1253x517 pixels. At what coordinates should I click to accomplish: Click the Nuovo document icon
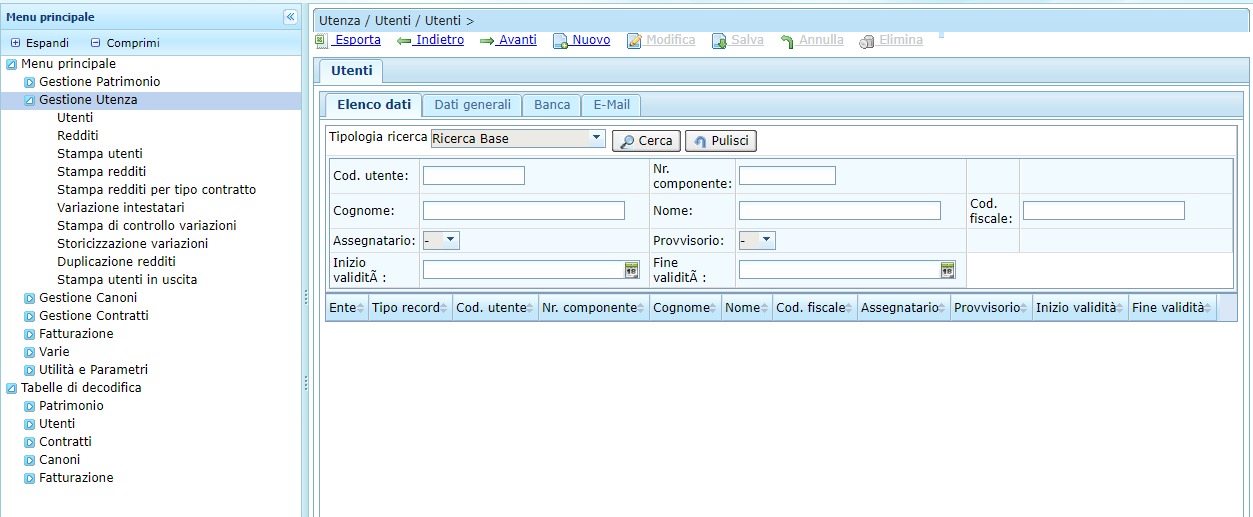[x=561, y=41]
